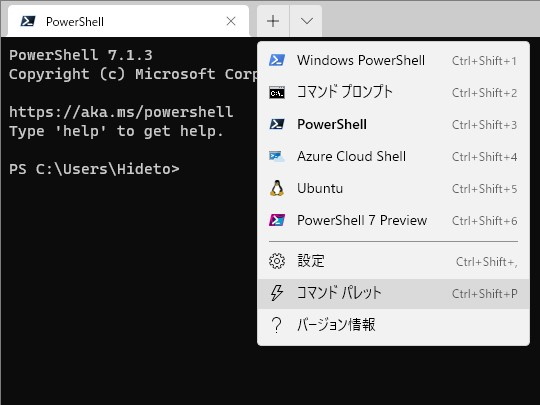This screenshot has height=405, width=540.
Task: Show バージョン情報 dialog
Action: (x=393, y=325)
